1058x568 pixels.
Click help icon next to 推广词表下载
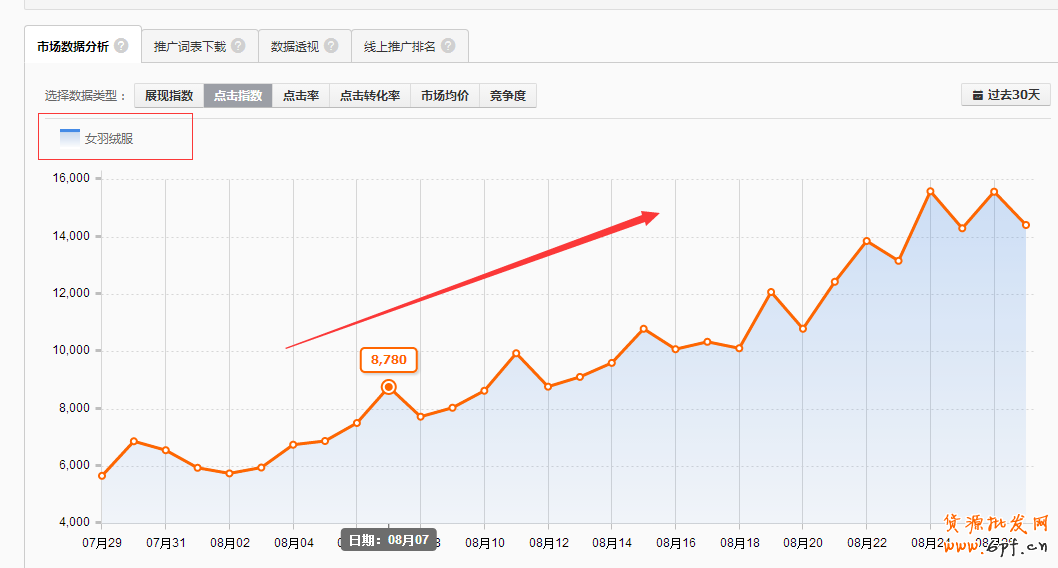238,46
